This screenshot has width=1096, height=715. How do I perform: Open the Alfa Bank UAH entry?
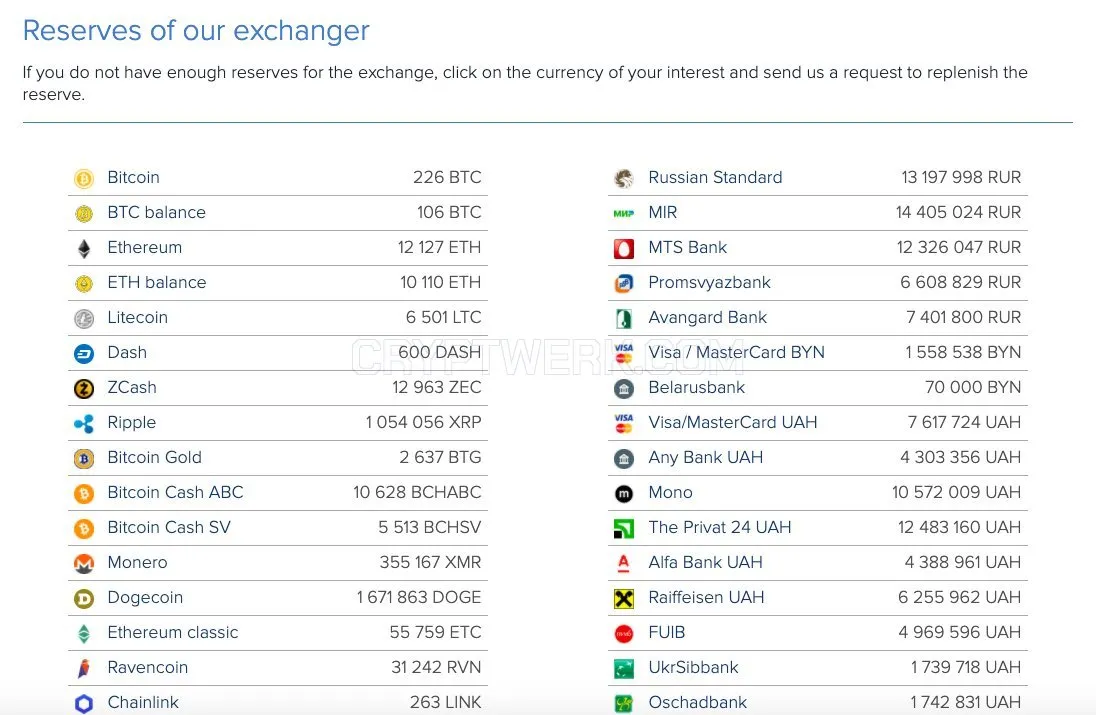[818, 563]
